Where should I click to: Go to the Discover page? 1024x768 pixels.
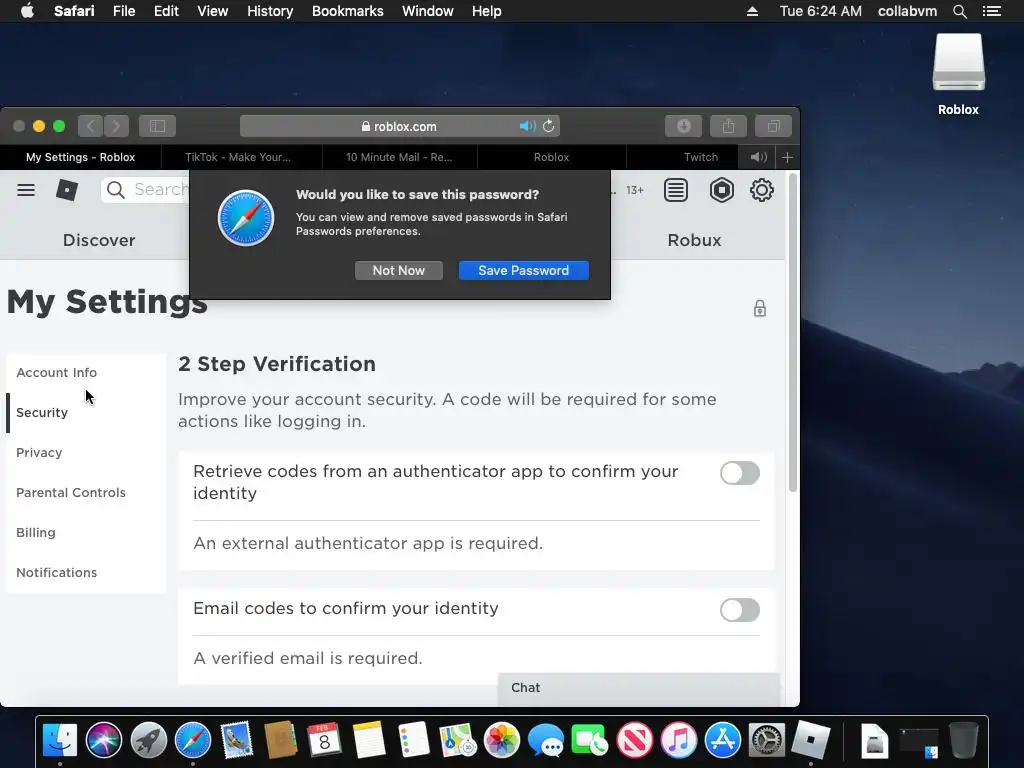99,240
